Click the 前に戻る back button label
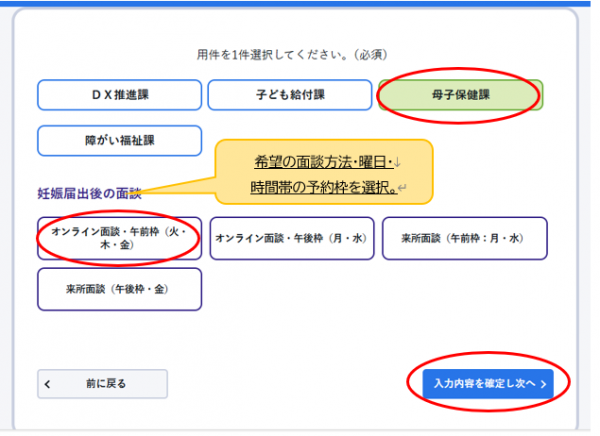The height and width of the screenshot is (436, 600). pos(106,383)
